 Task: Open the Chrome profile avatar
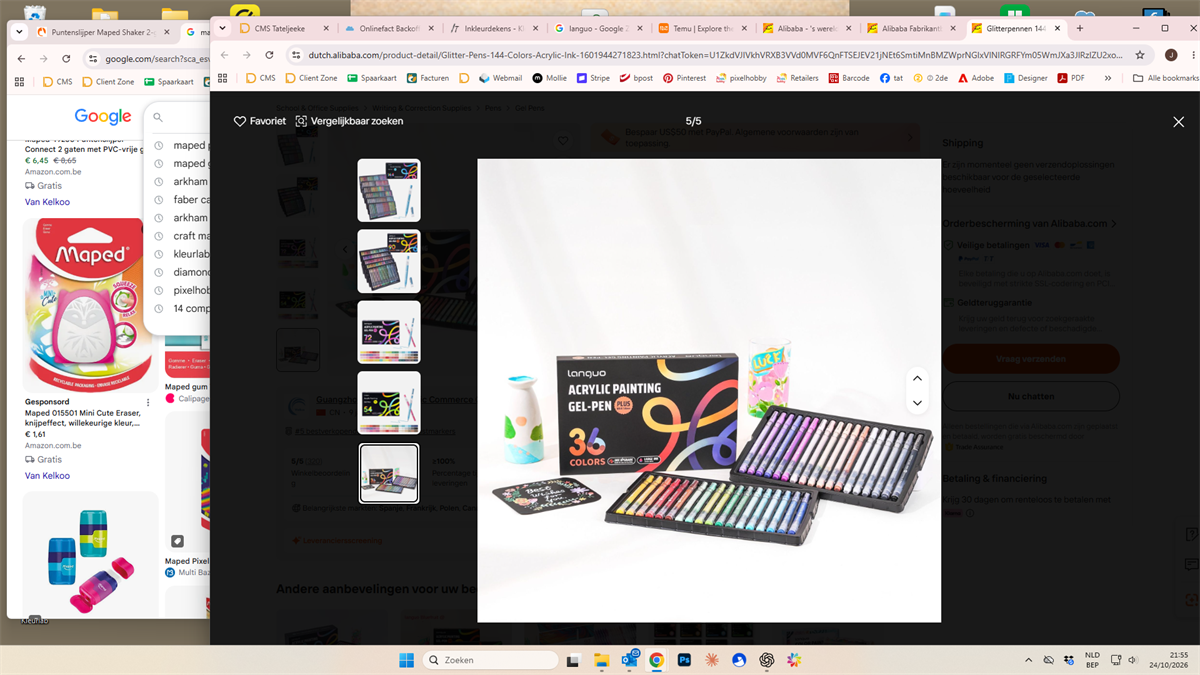(1170, 55)
